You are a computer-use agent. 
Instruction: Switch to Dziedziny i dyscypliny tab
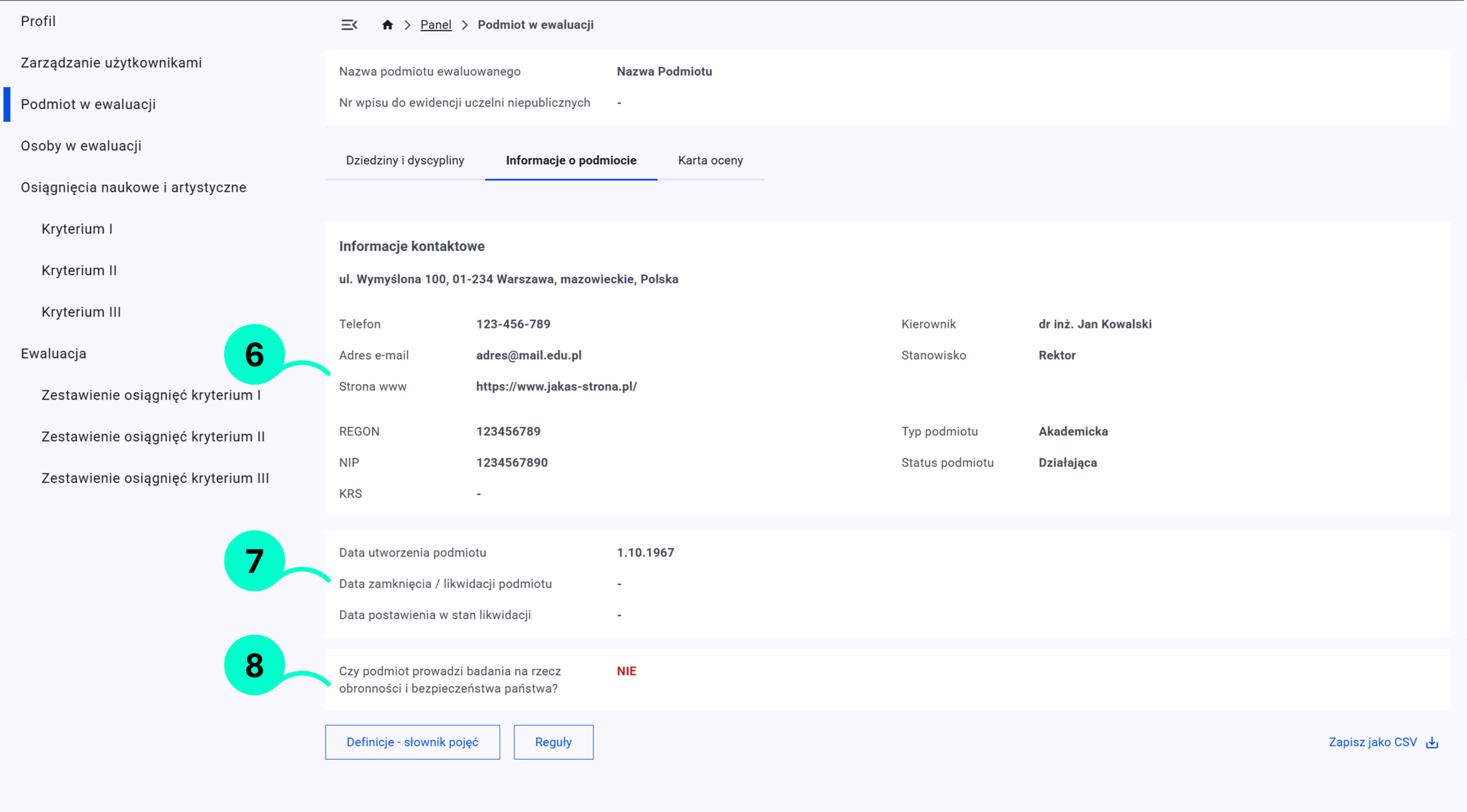[405, 160]
